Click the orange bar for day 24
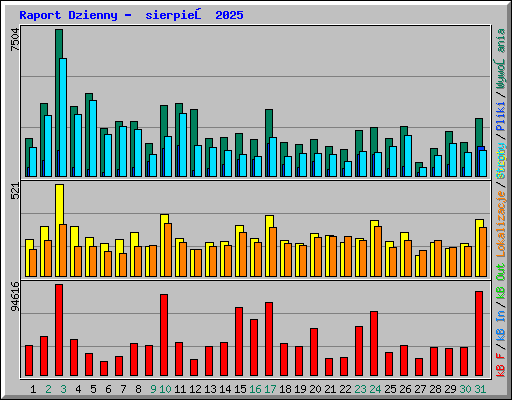This screenshot has width=512, height=400. [378, 251]
